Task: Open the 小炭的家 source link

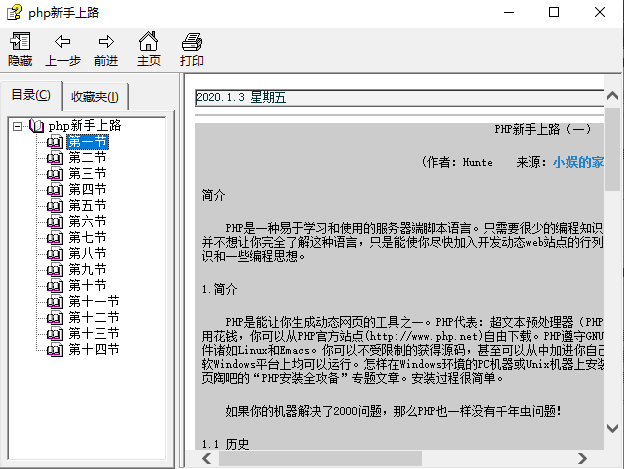Action: click(578, 162)
